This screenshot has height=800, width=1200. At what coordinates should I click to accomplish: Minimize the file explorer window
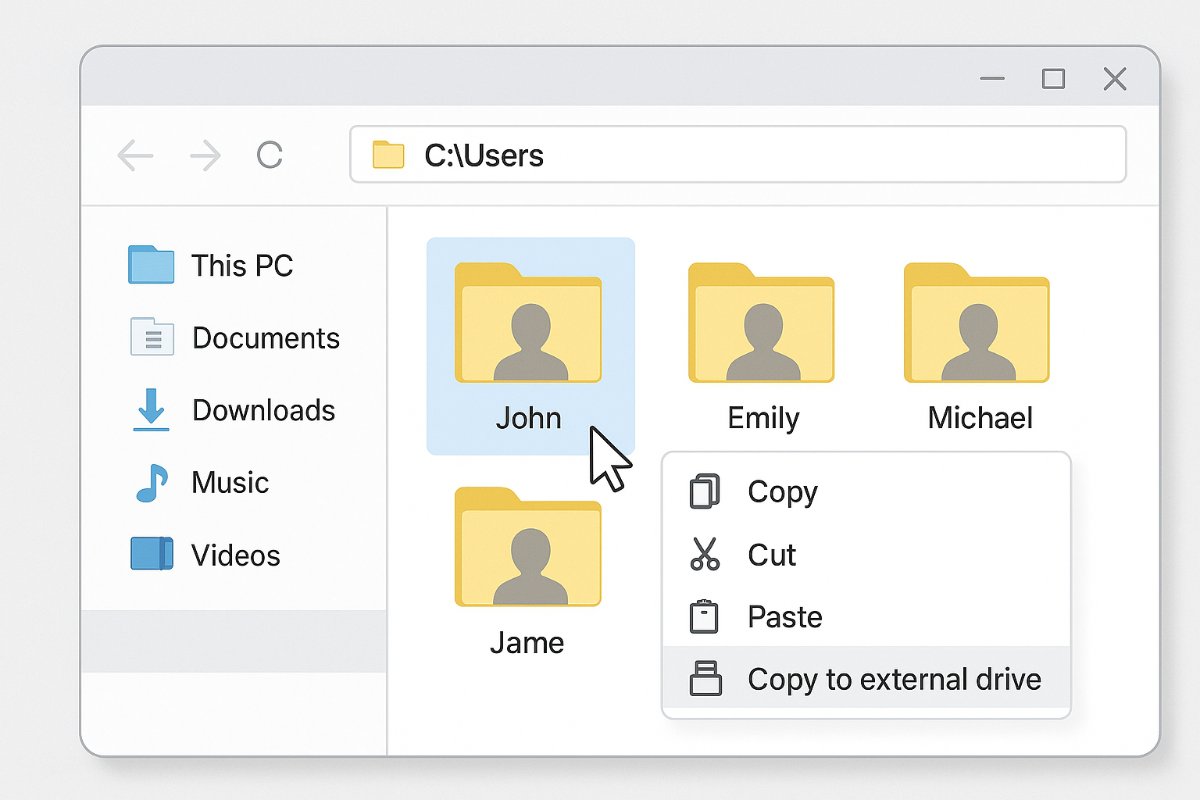tap(992, 79)
